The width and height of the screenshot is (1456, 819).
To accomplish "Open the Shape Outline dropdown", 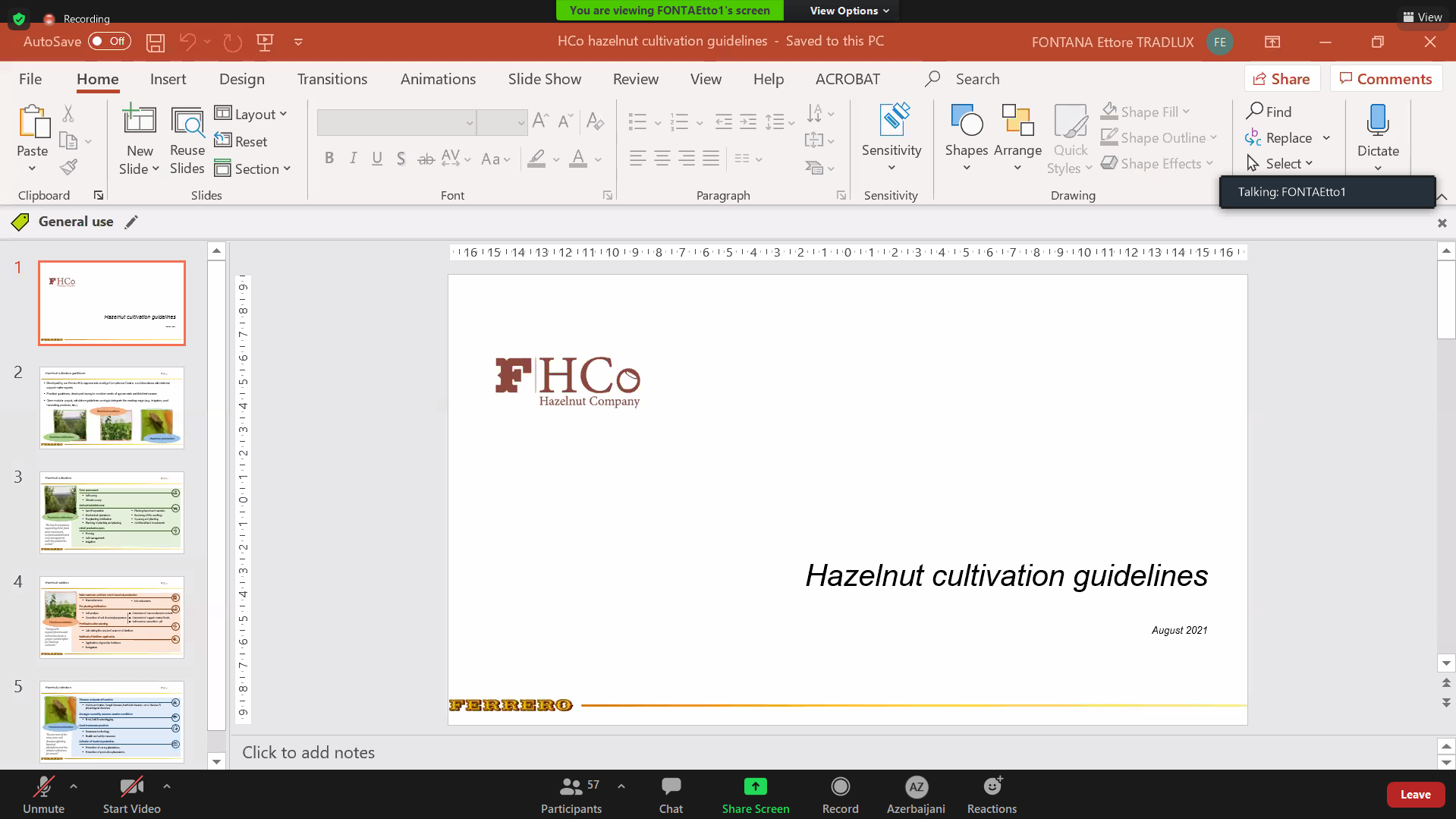I will 1159,137.
